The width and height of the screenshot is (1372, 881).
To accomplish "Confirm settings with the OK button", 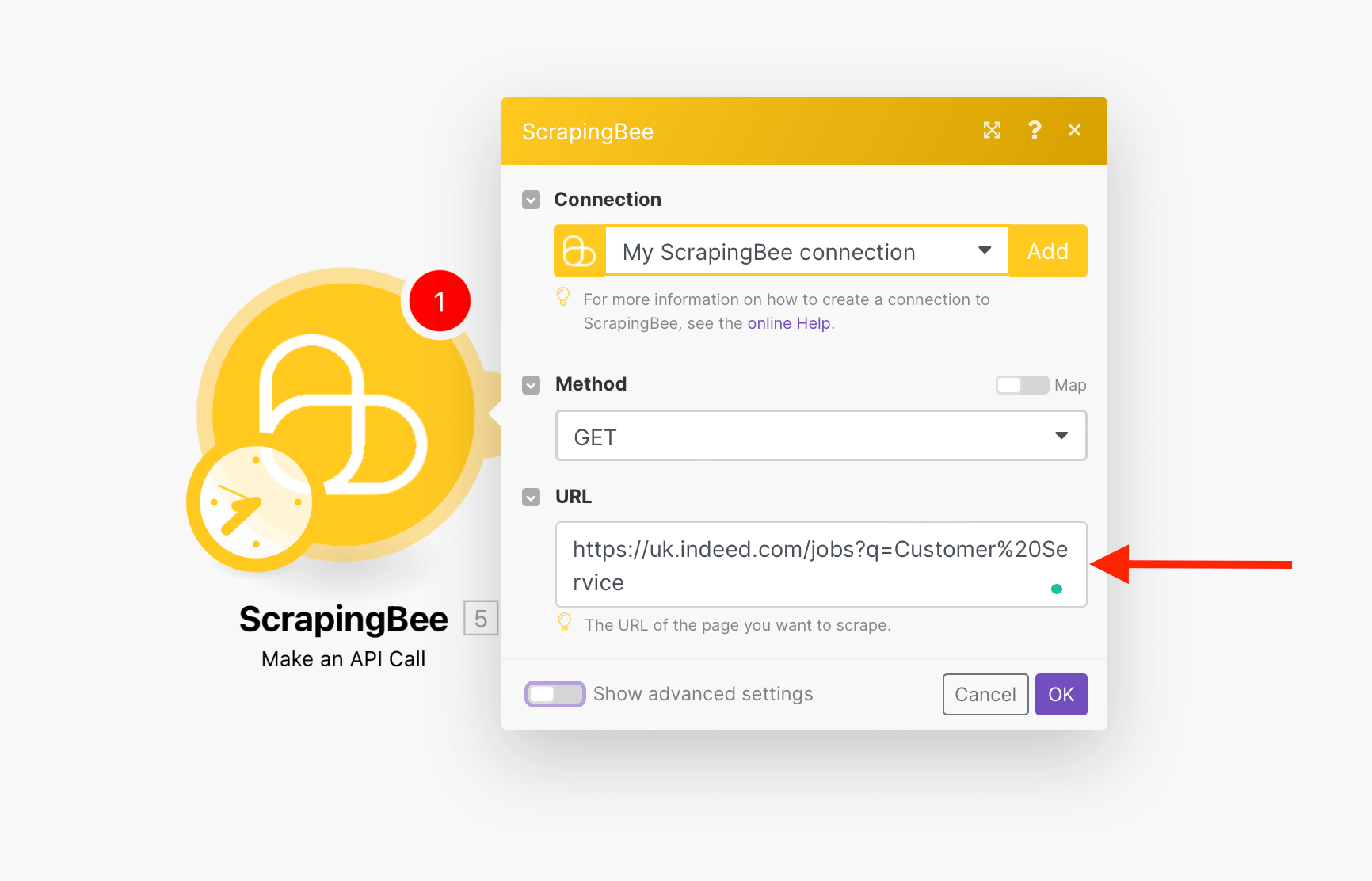I will coord(1061,695).
